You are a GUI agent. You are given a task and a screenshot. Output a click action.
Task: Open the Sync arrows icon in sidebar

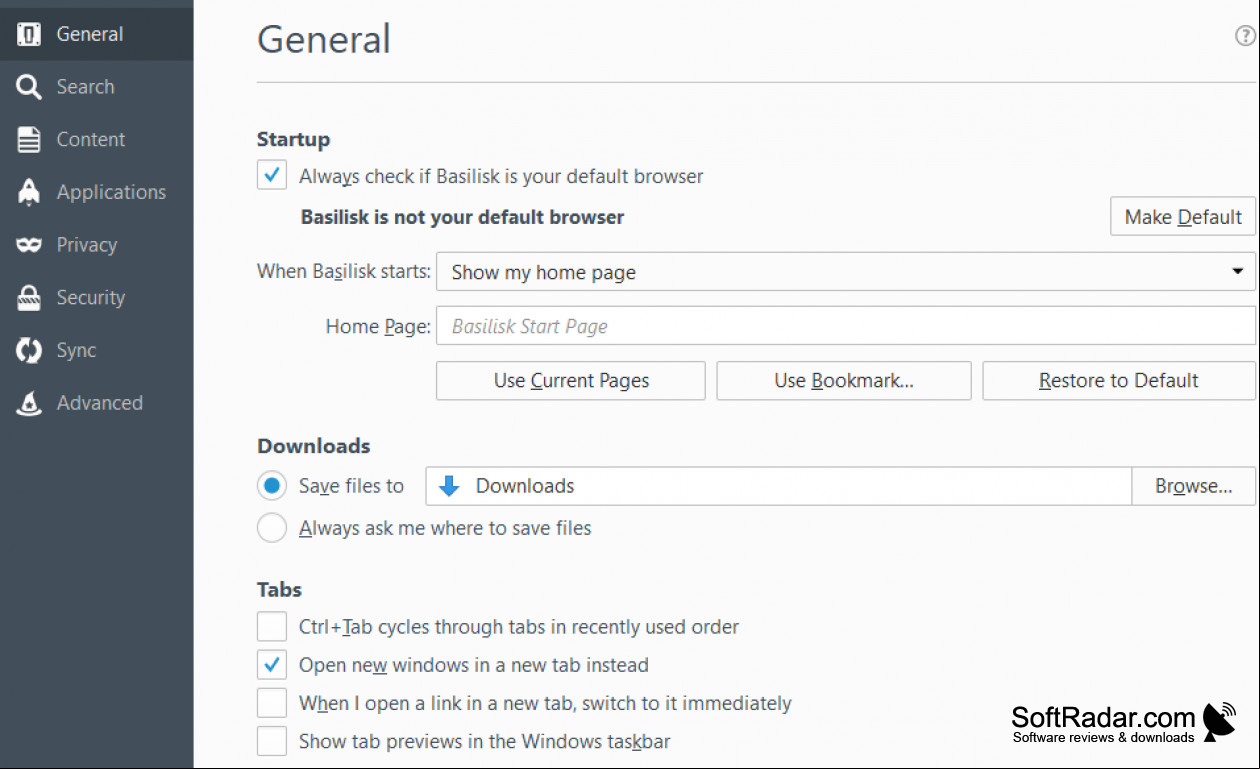(29, 350)
